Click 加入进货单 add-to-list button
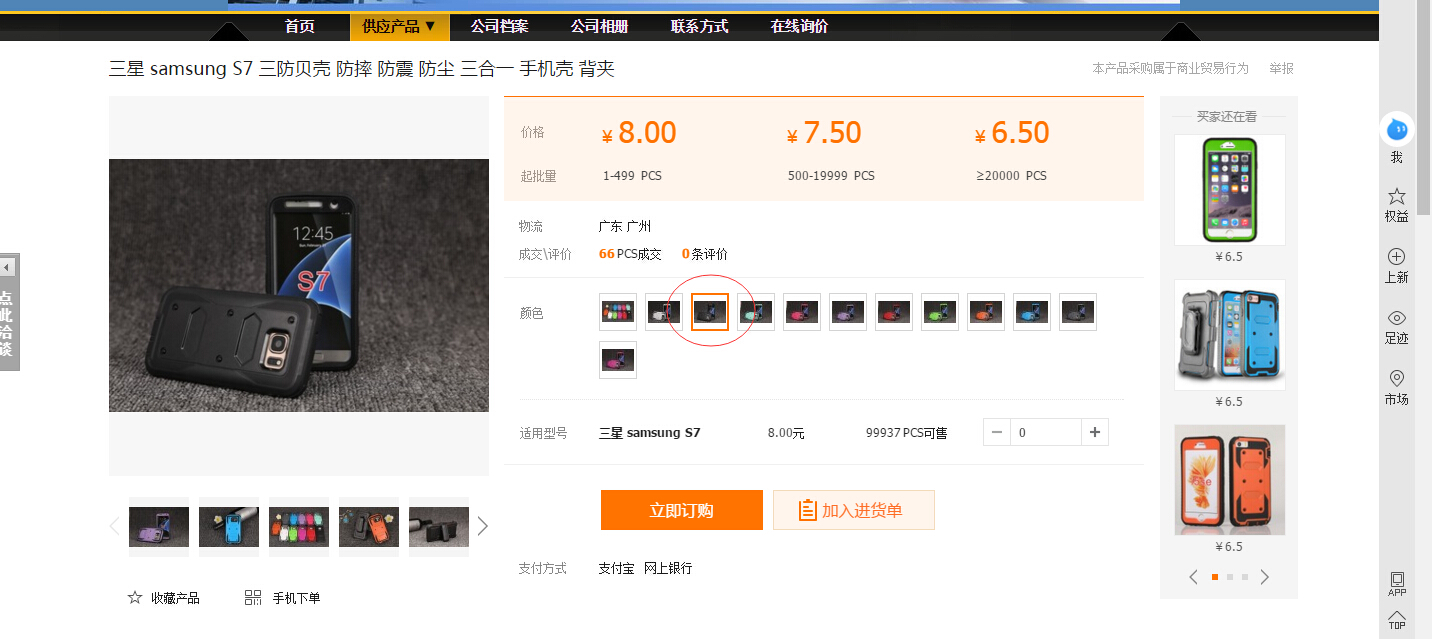Screen dimensions: 1432x639 [854, 510]
